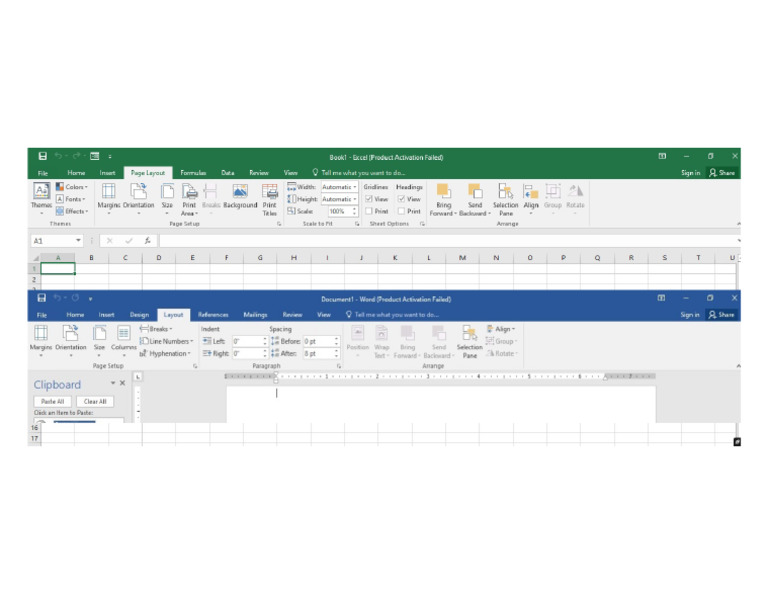Switch to Data tab in Excel
The width and height of the screenshot is (768, 594).
[x=228, y=172]
